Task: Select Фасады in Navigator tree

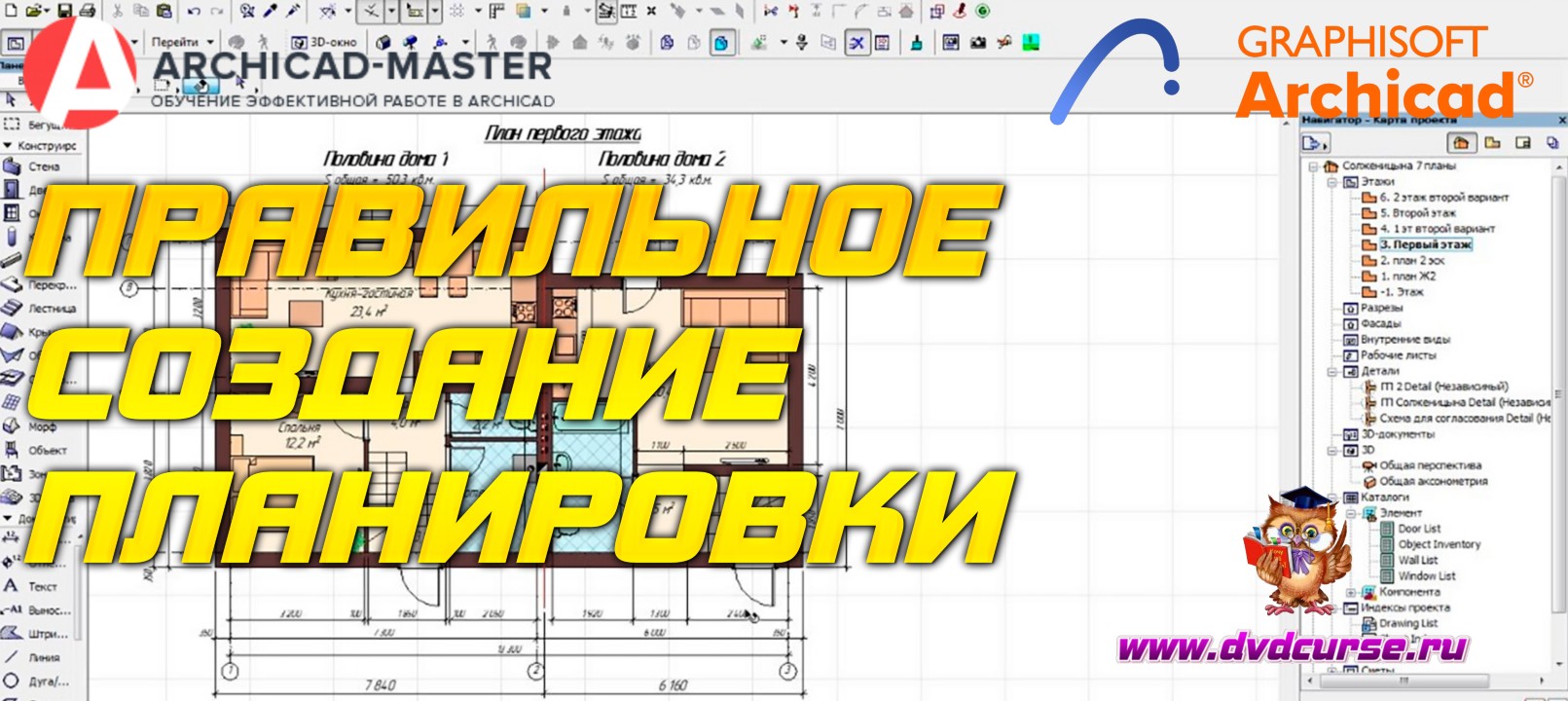Action: coord(1372,323)
